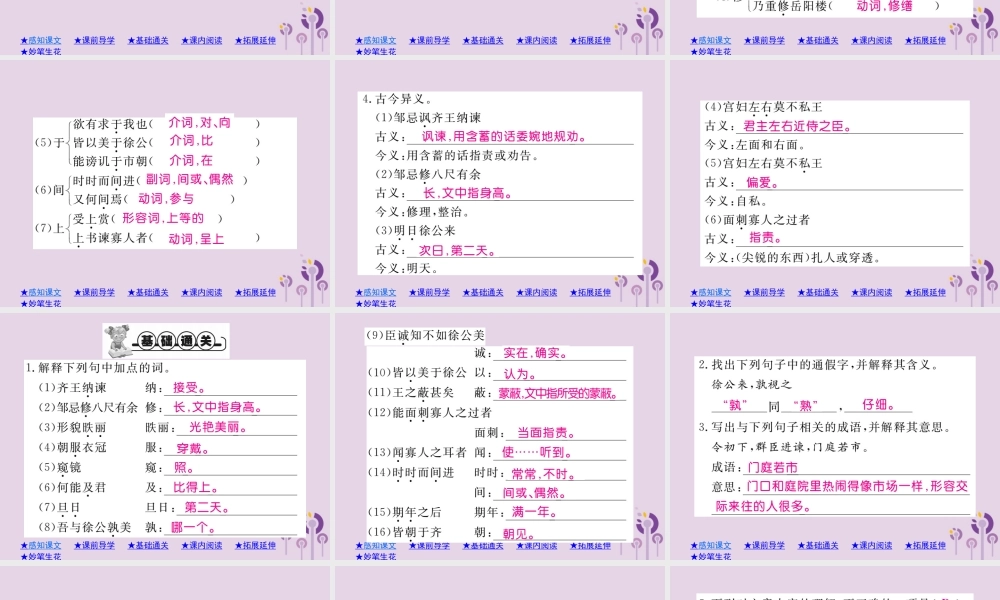Screen dimensions: 1000x600
Task: Click the answer 光艳美丽。
Action: pyautogui.click(x=217, y=427)
